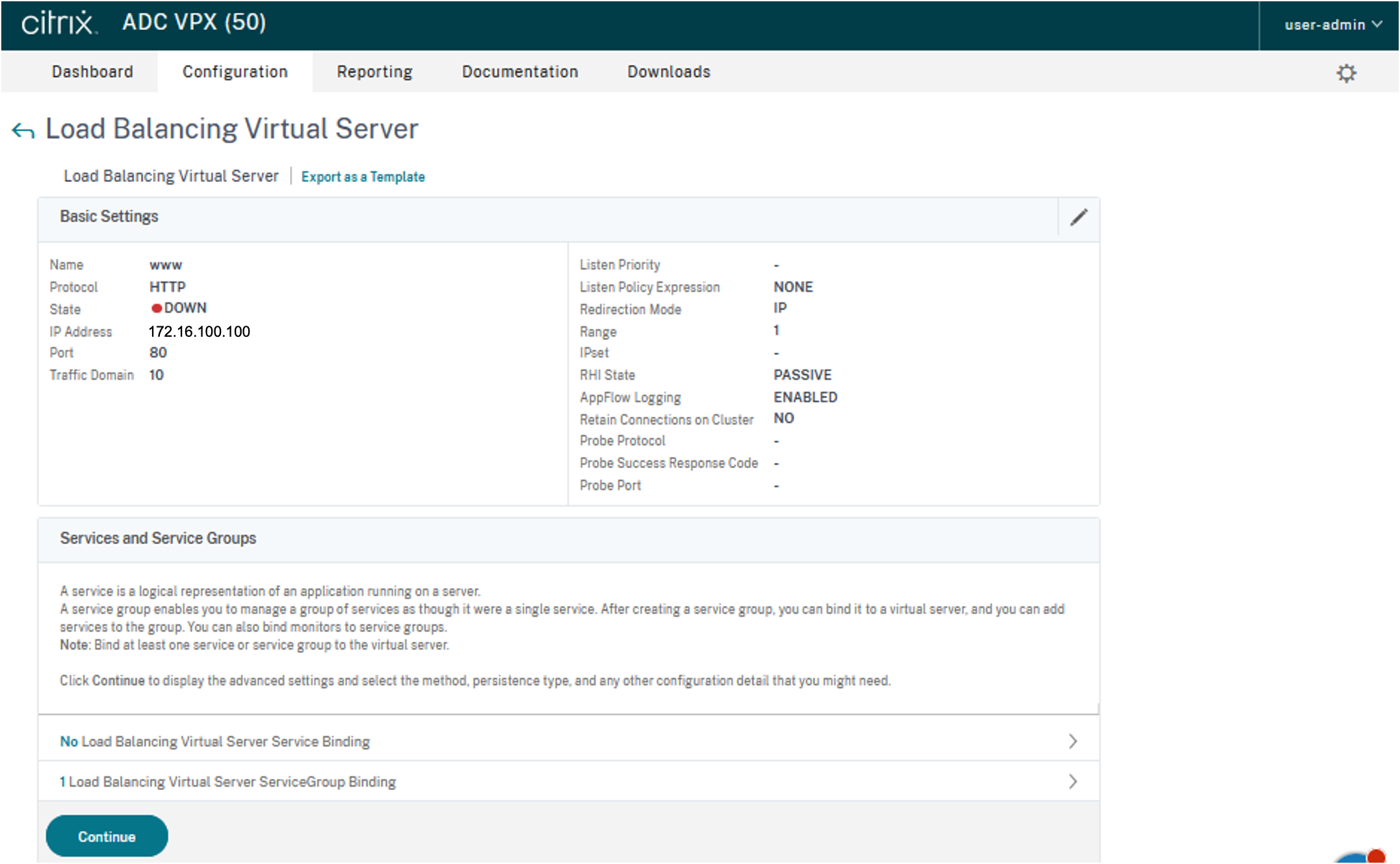Click the Services and Service Groups header
Screen dimensions: 1400x864
158,538
